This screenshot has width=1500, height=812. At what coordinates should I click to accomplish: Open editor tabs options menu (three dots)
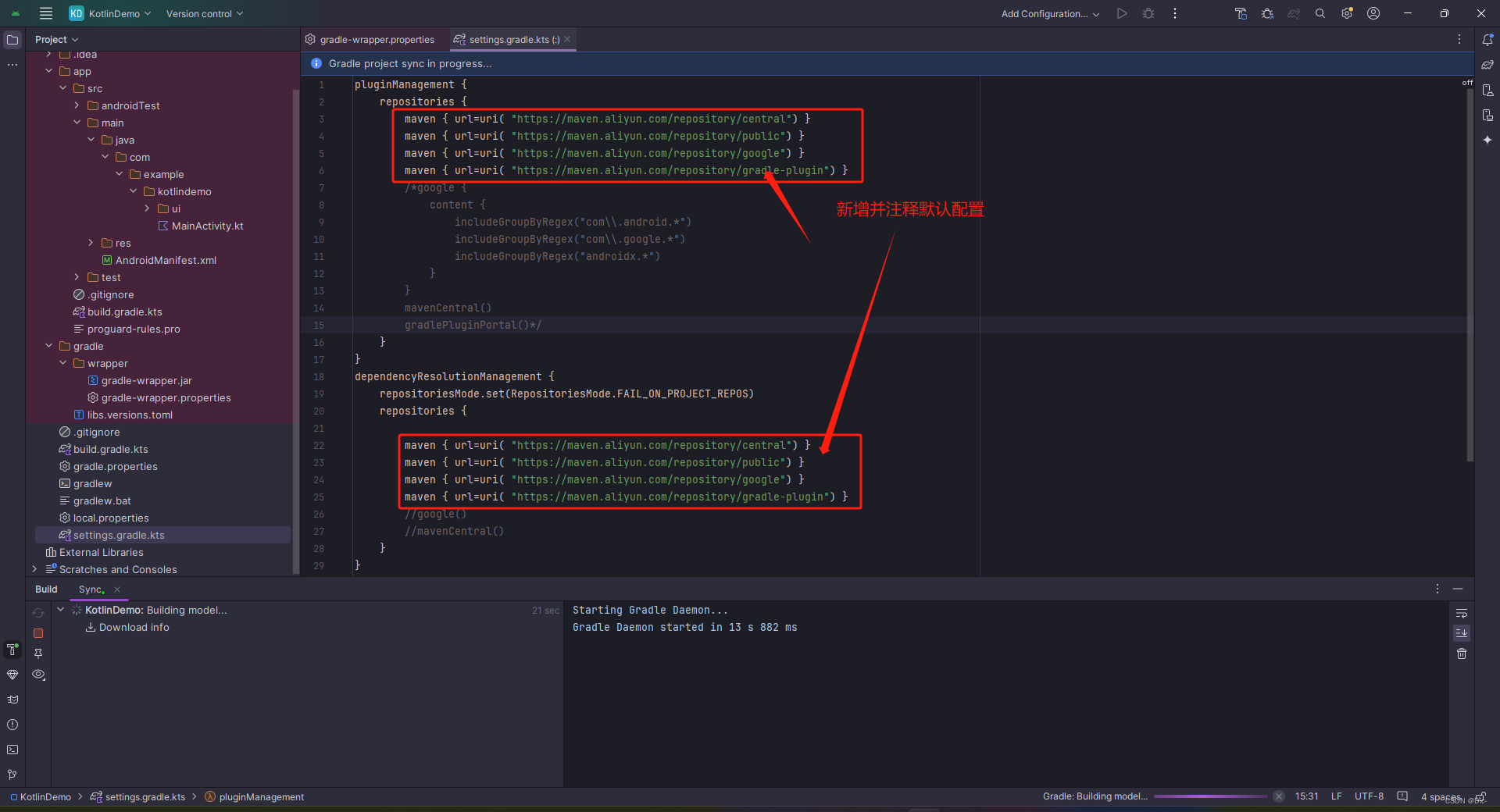1459,39
